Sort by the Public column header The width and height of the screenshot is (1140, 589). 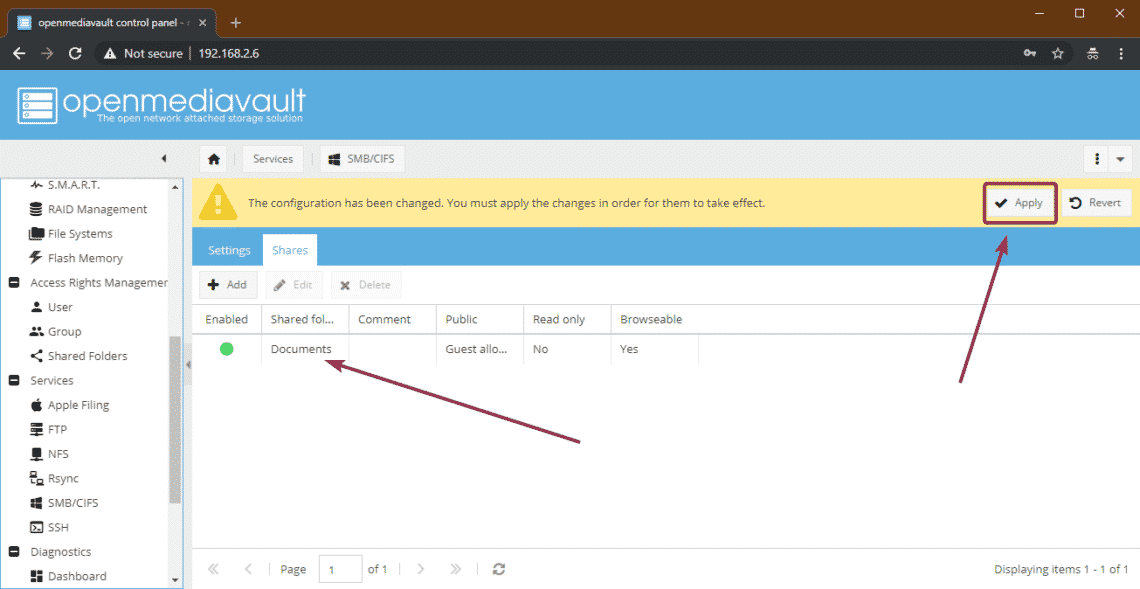point(480,319)
